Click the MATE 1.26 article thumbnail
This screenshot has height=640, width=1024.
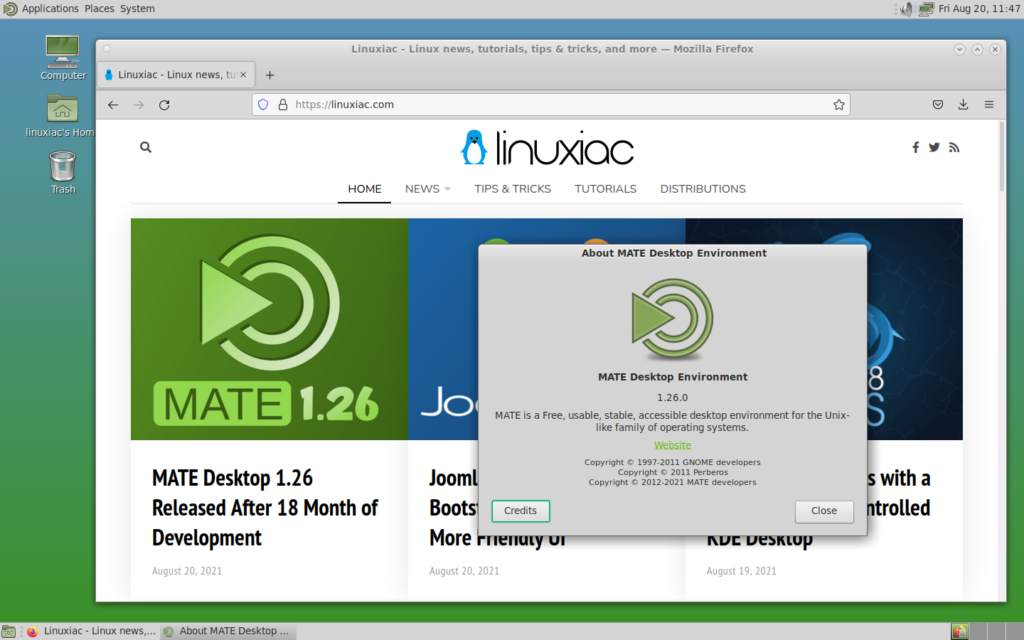tap(269, 329)
